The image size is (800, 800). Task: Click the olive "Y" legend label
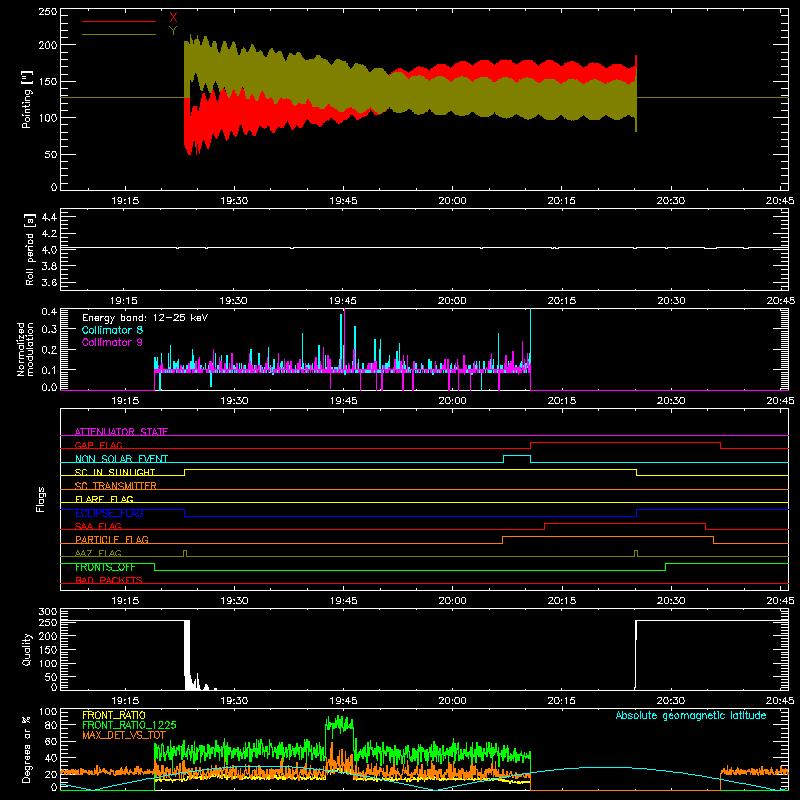tap(173, 31)
